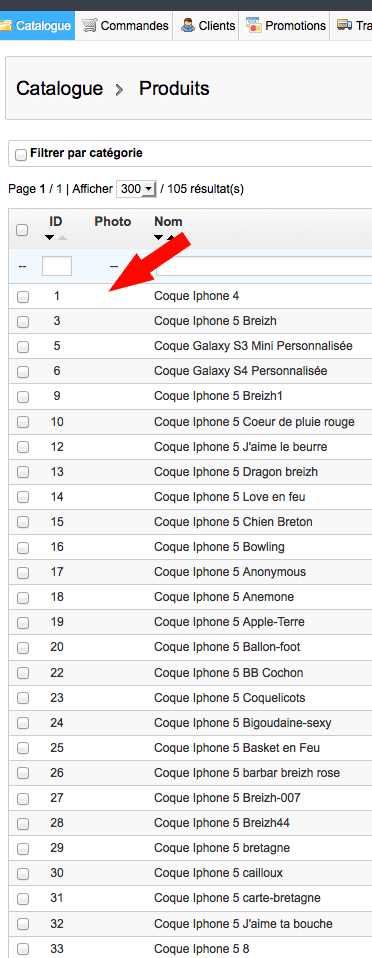Click the Catalogue folder icon

(x=5, y=26)
